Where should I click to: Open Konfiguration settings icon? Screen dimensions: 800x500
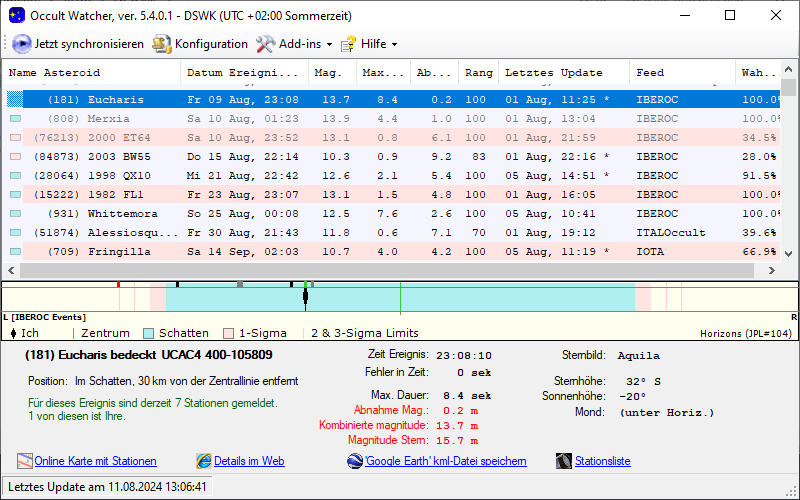[x=162, y=44]
